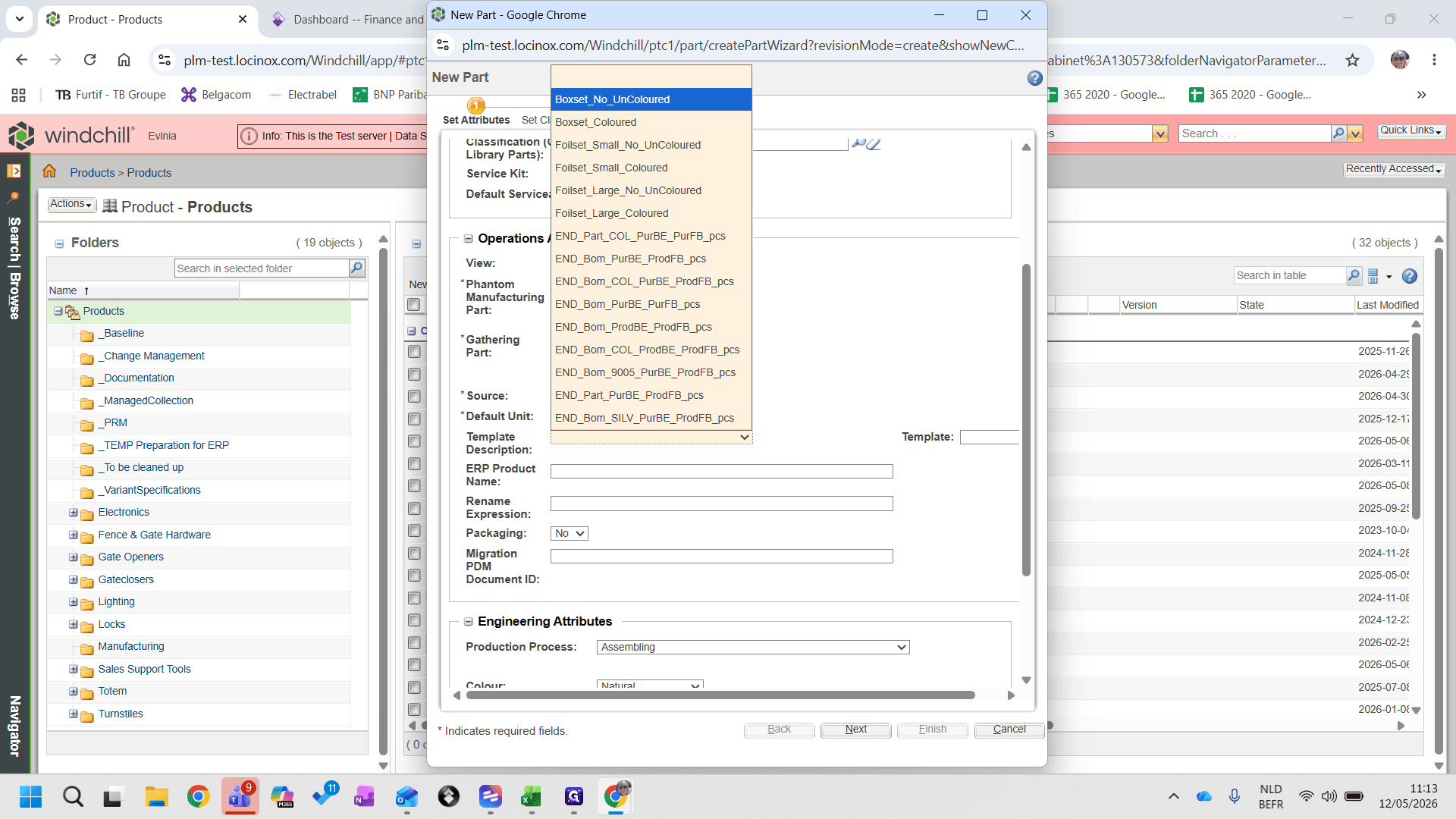This screenshot has height=819, width=1456.
Task: Bookmark this page with the star icon
Action: (1352, 60)
